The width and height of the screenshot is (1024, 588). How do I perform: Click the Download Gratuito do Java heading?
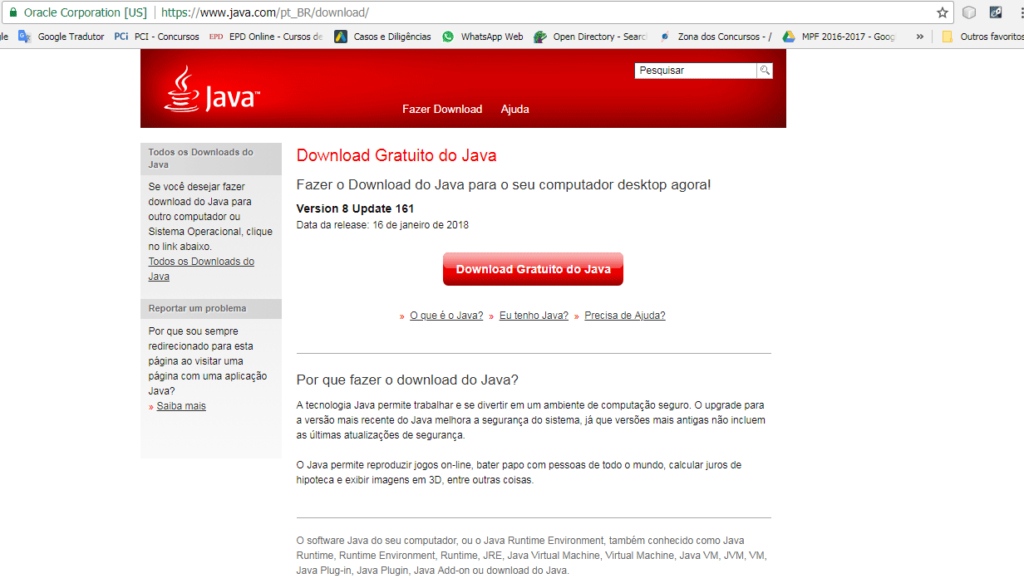pos(396,155)
